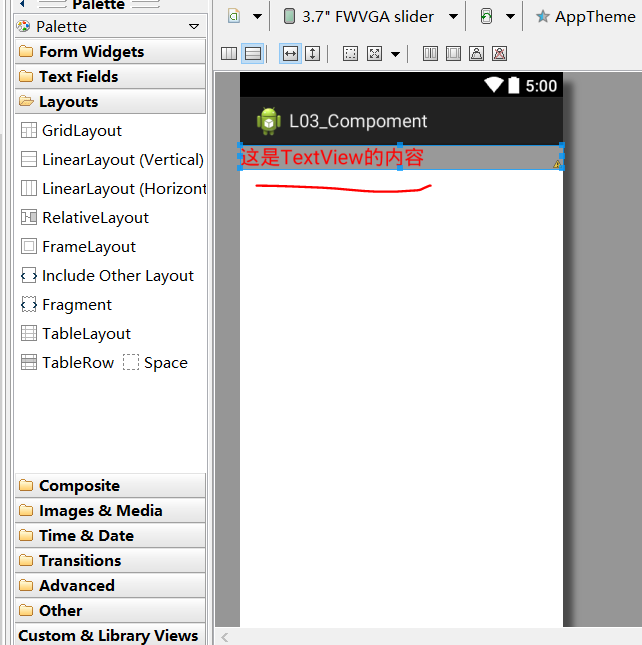The height and width of the screenshot is (645, 642).
Task: Expand the Images & Media category
Action: point(110,510)
